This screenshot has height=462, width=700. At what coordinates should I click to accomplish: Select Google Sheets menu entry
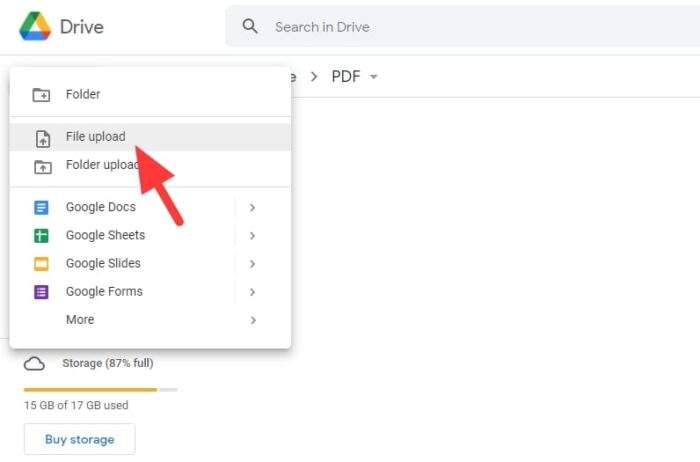click(x=150, y=235)
